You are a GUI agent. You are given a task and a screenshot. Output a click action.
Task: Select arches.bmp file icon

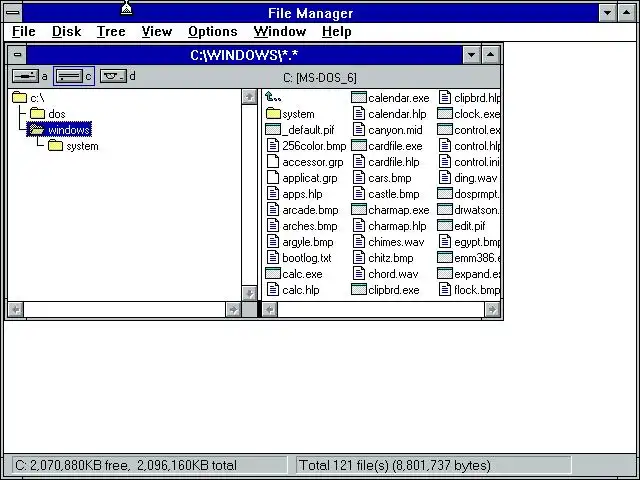tap(273, 226)
